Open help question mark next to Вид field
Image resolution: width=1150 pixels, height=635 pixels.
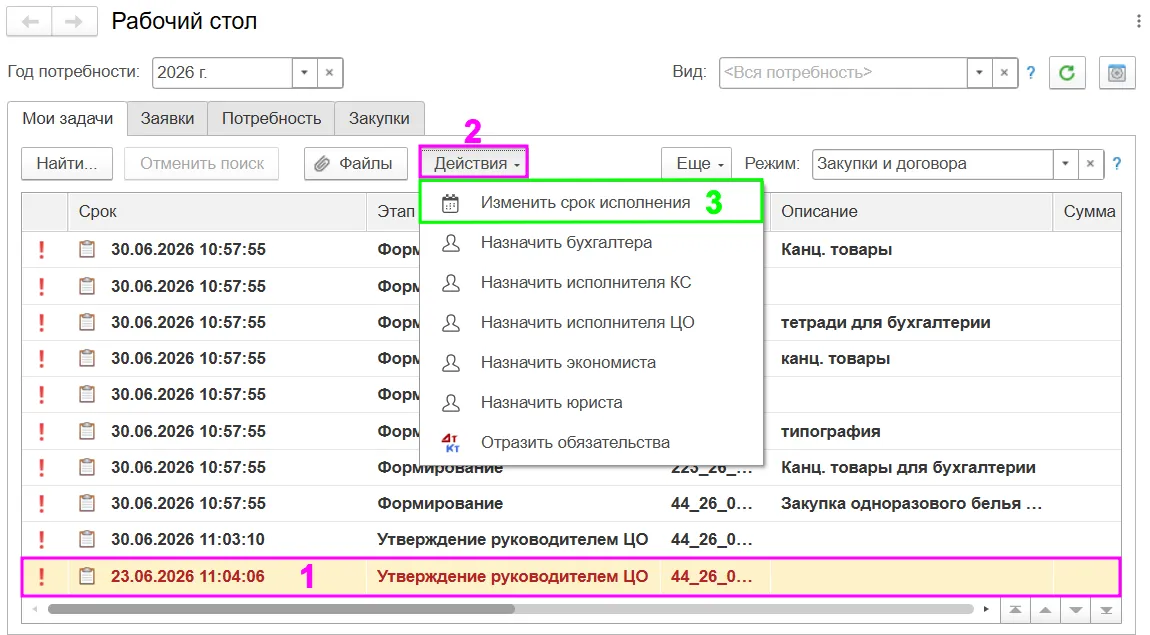point(1031,73)
